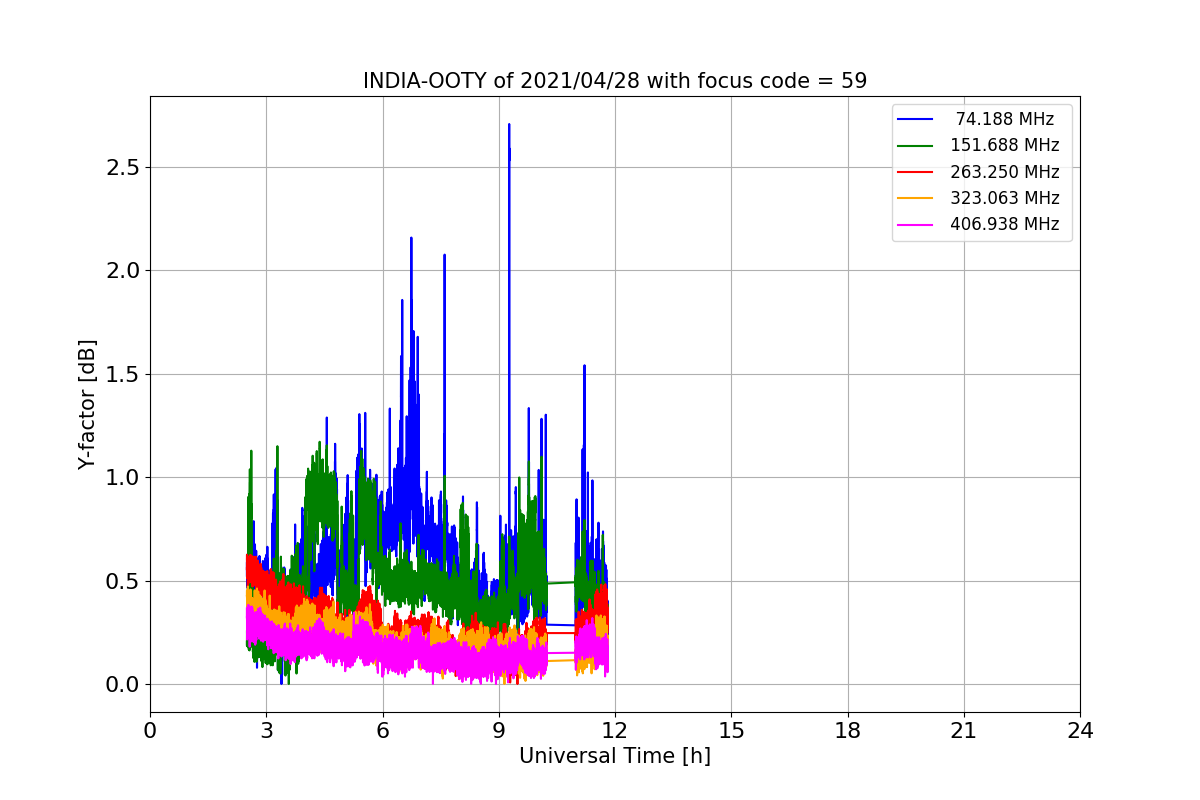Click the 12 tick label on x-axis
The image size is (1200, 800).
click(x=615, y=731)
